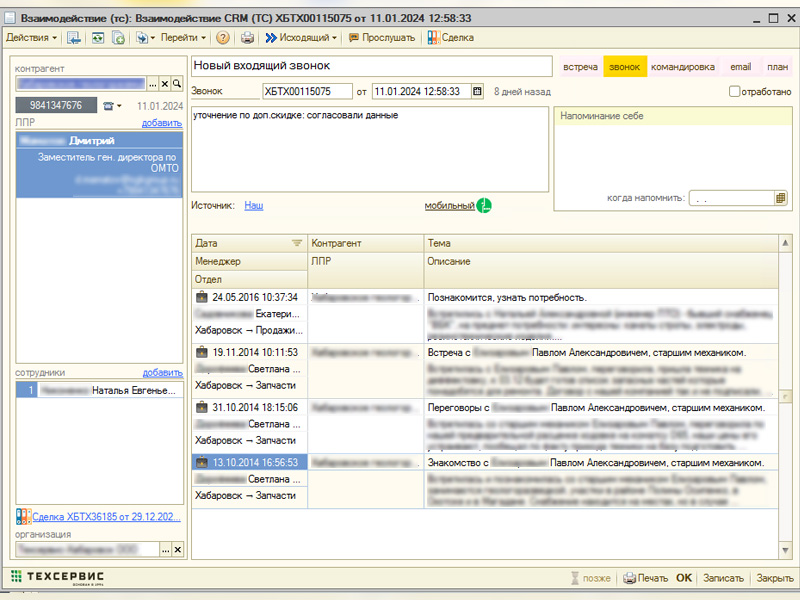This screenshot has height=600, width=800.
Task: Click the Сделка toolbar button
Action: [x=451, y=38]
